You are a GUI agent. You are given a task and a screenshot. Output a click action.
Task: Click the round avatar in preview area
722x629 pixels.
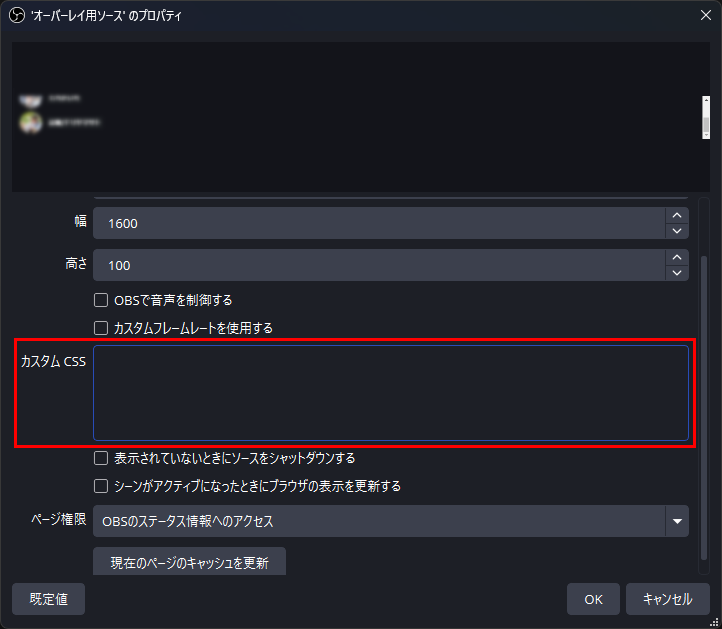click(x=31, y=122)
